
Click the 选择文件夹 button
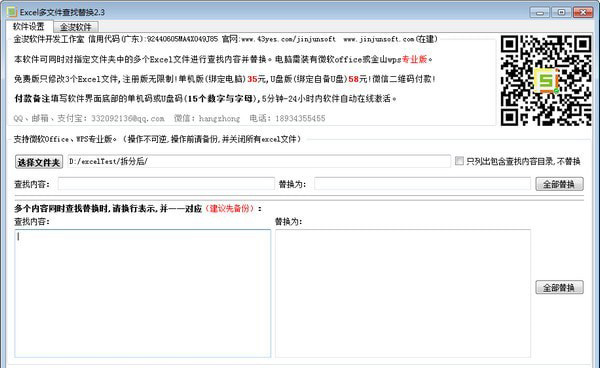point(39,162)
